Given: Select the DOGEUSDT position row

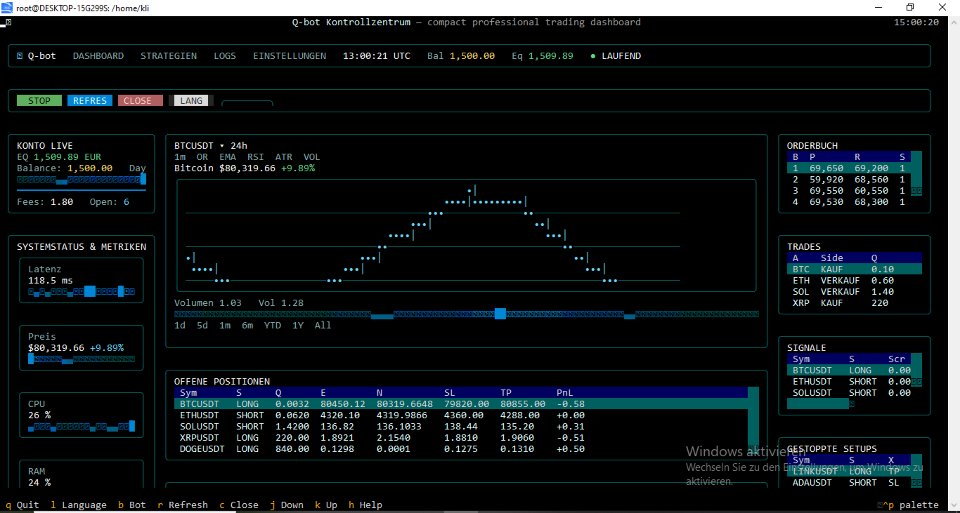Looking at the screenshot, I should click(x=460, y=449).
